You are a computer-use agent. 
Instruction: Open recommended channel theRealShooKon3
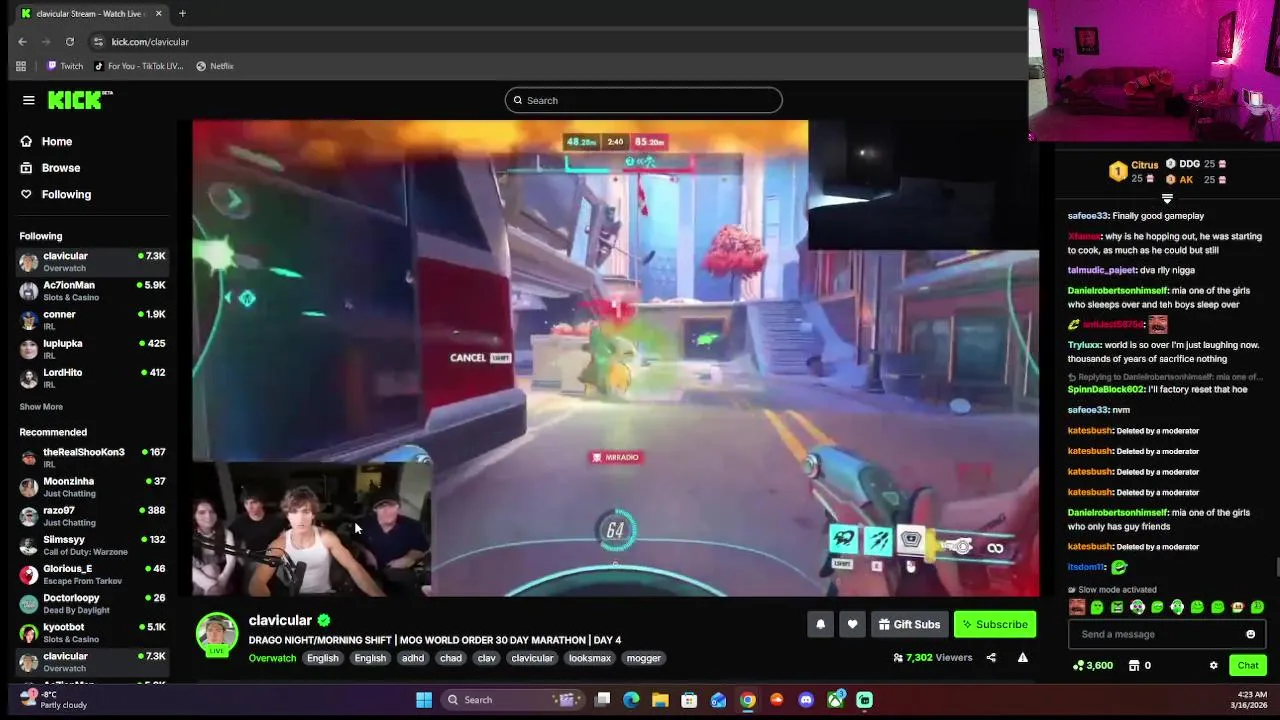92,458
